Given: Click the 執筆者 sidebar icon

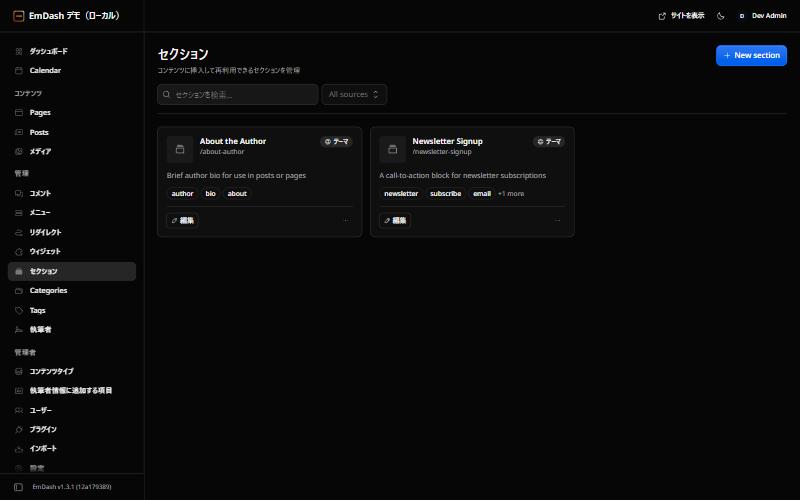Looking at the screenshot, I should pos(19,330).
